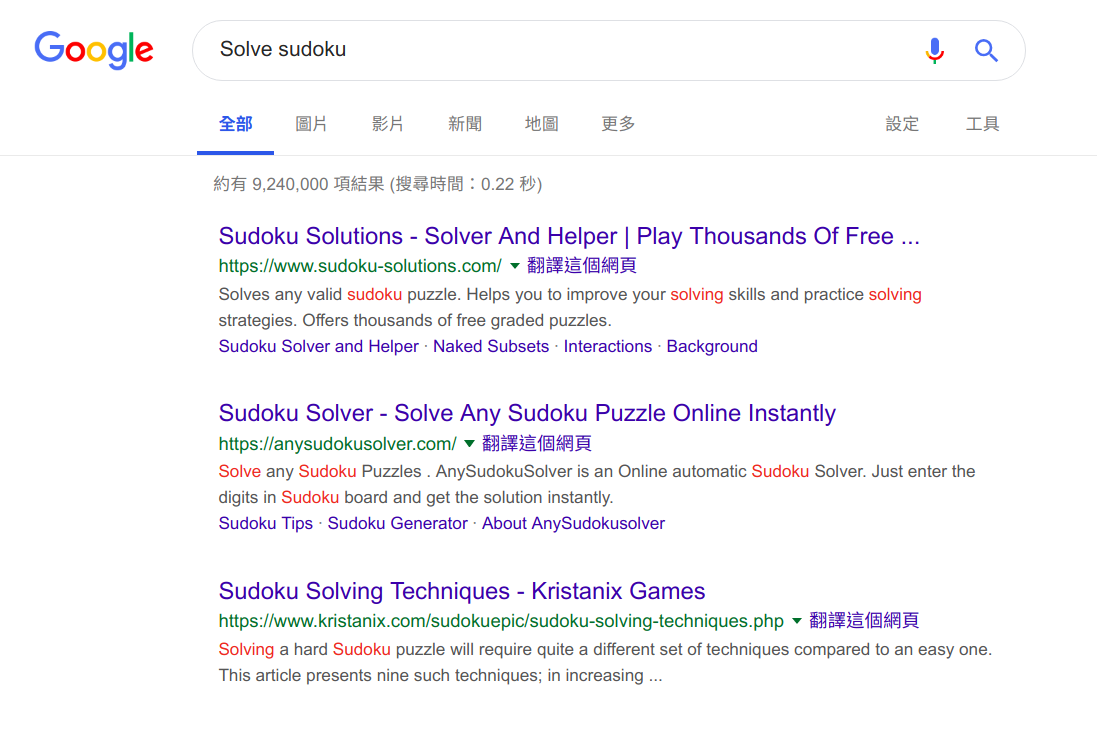The width and height of the screenshot is (1097, 731).
Task: Translate the anysudokusolver.com page via 翻譯這個網頁
Action: [x=537, y=443]
